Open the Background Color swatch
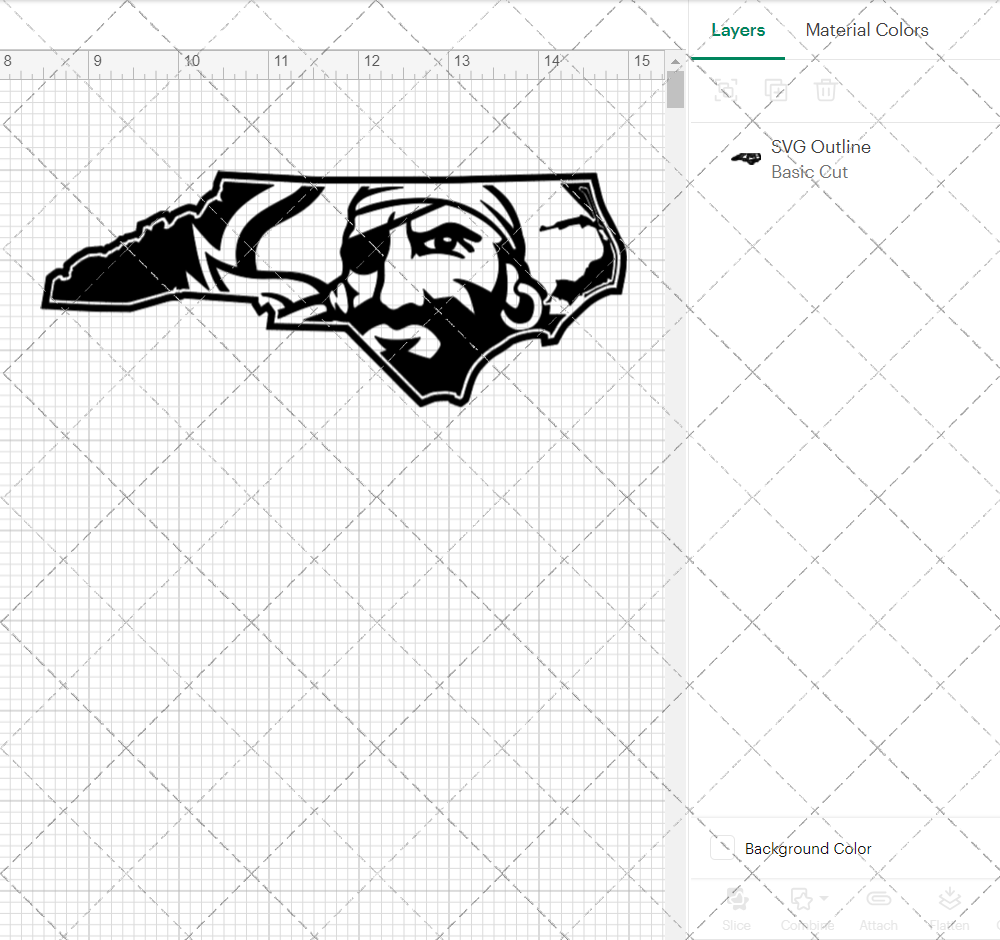Viewport: 1000px width, 940px height. coord(722,848)
